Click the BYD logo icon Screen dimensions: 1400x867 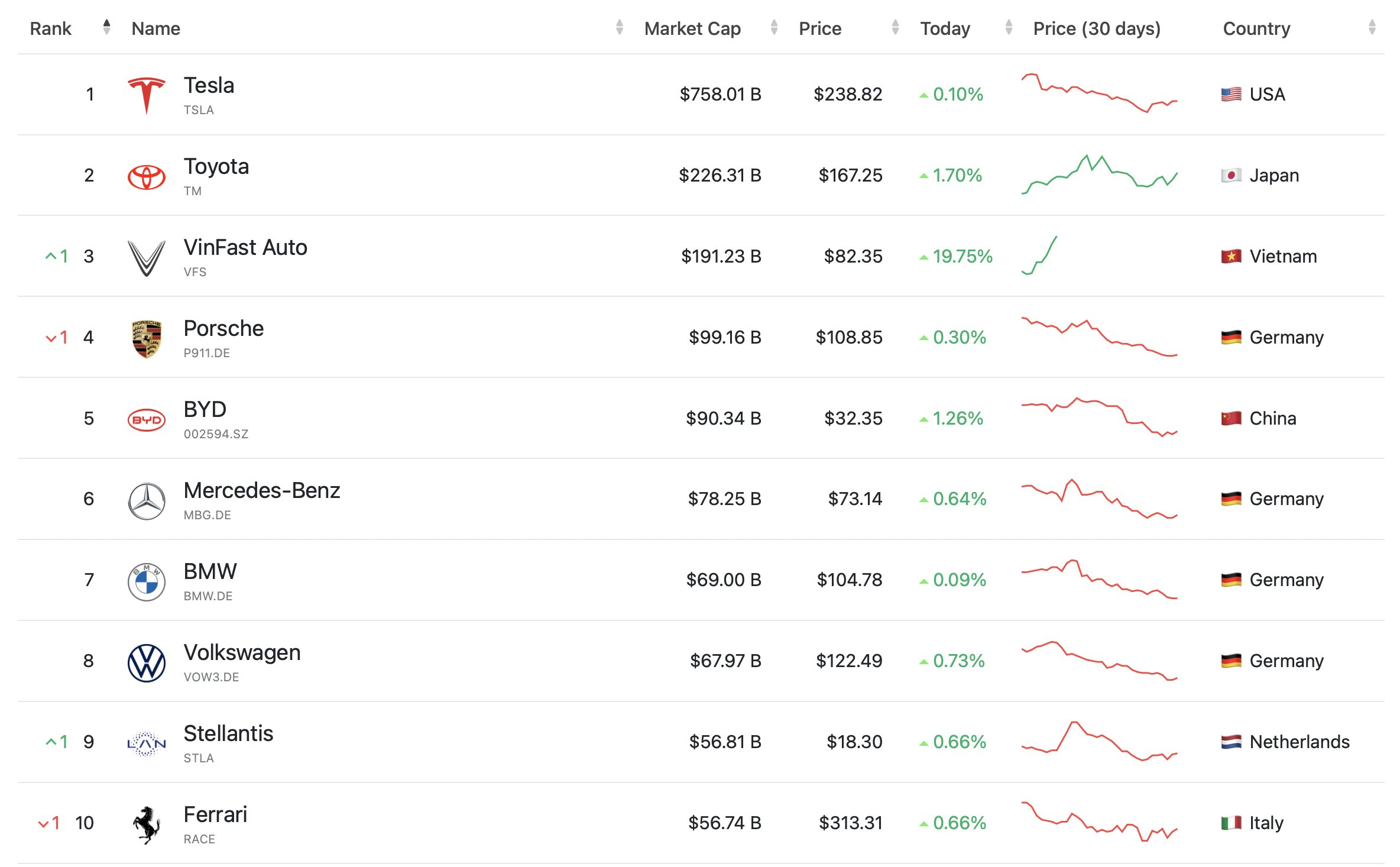click(147, 420)
